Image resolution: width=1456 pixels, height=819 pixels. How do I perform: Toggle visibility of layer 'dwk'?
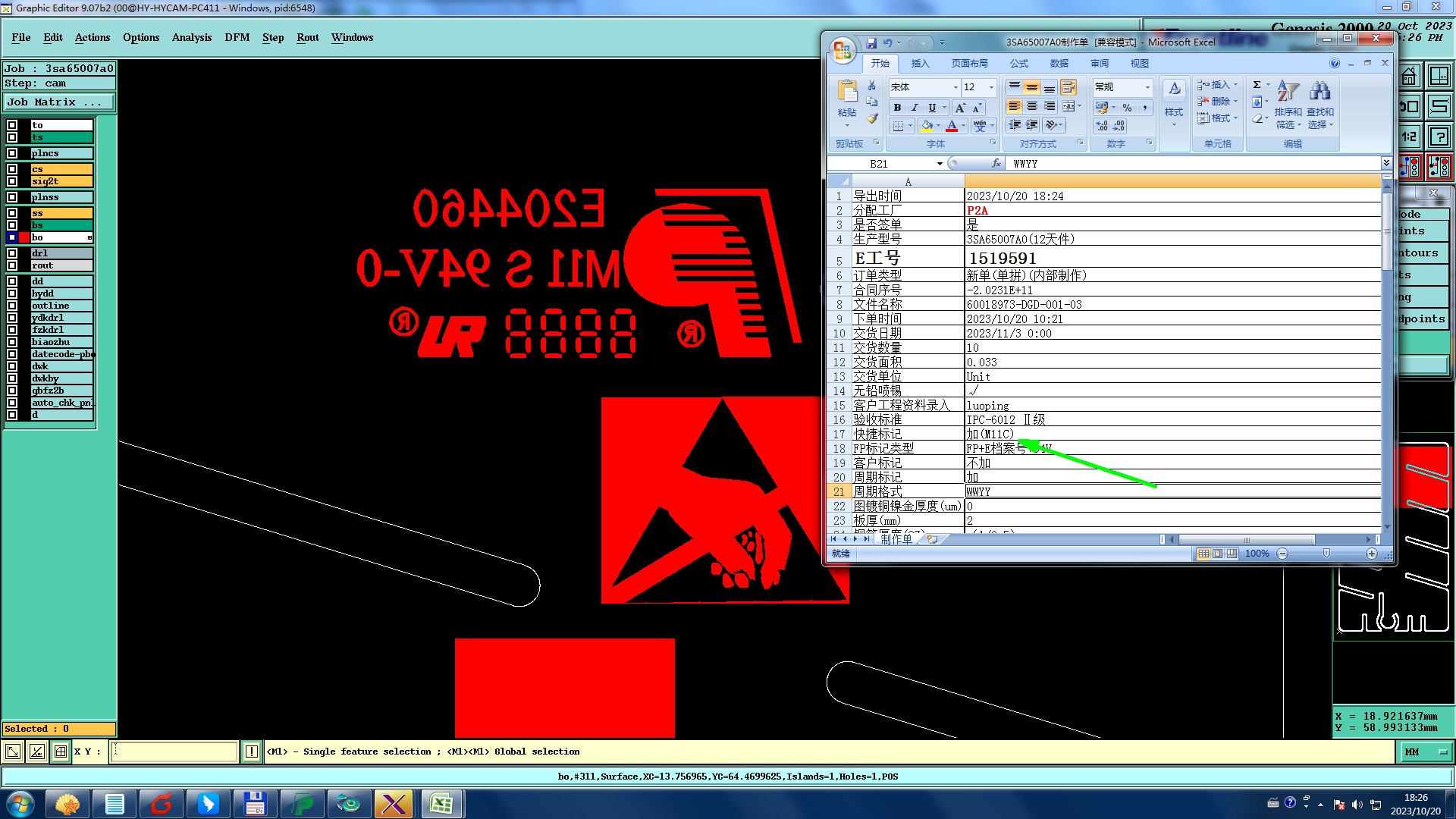coord(12,366)
